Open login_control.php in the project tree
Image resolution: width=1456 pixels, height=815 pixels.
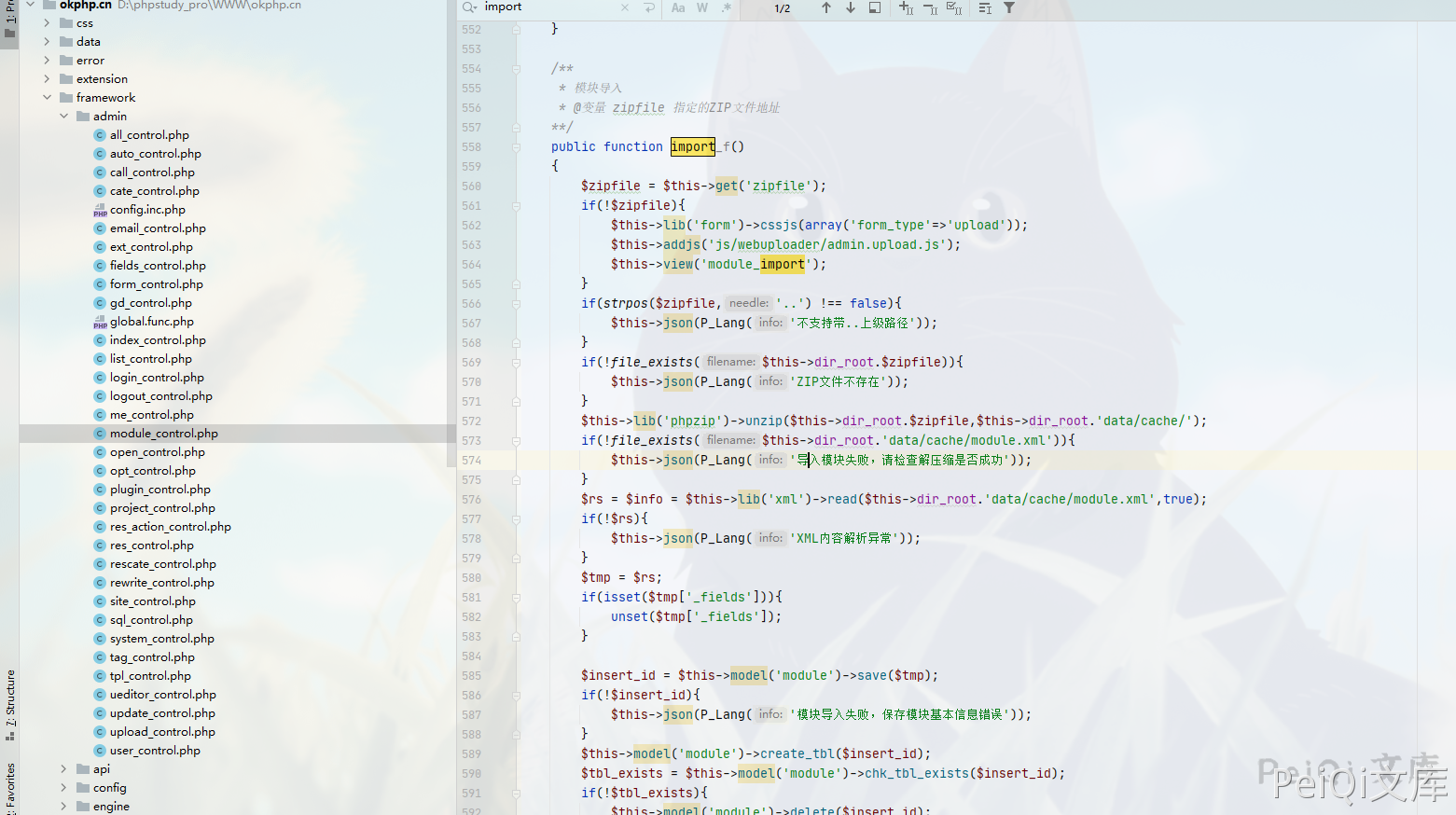(x=157, y=378)
